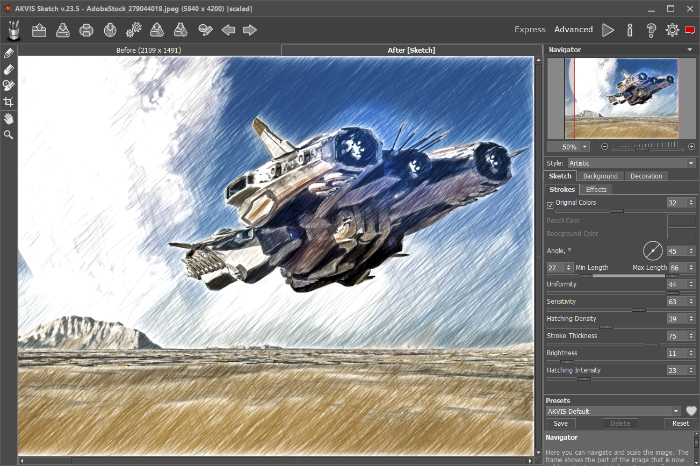The width and height of the screenshot is (700, 466).
Task: Add preset to favorites with heart icon
Action: [690, 411]
